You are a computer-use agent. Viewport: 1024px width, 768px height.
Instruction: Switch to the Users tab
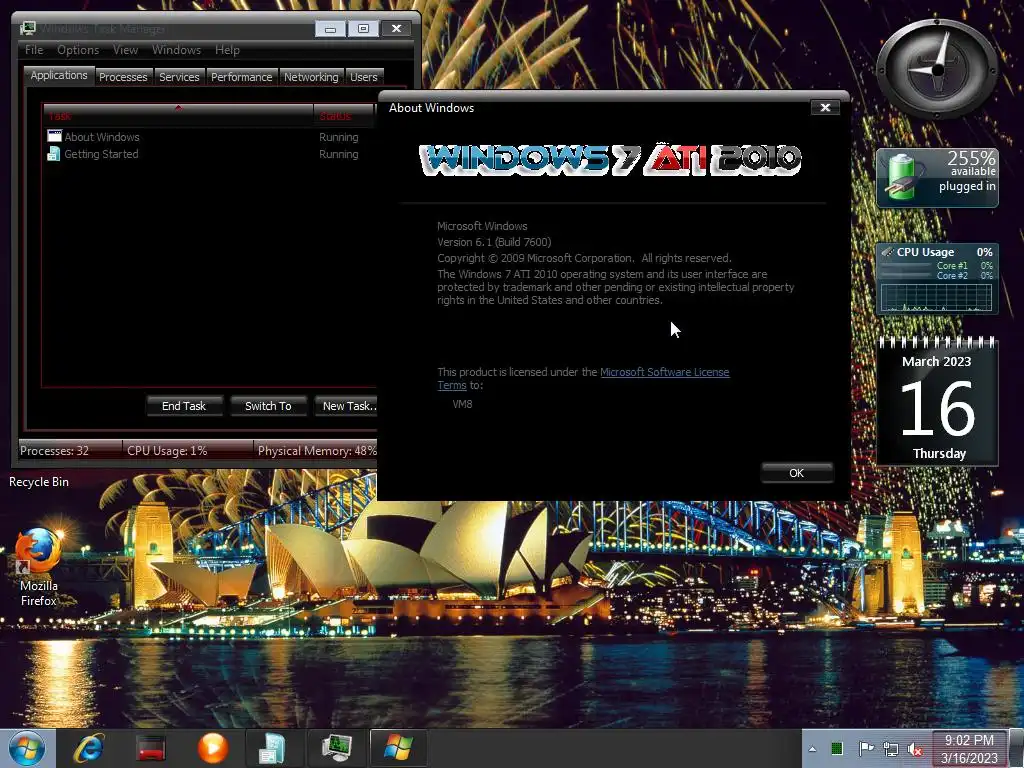coord(363,77)
